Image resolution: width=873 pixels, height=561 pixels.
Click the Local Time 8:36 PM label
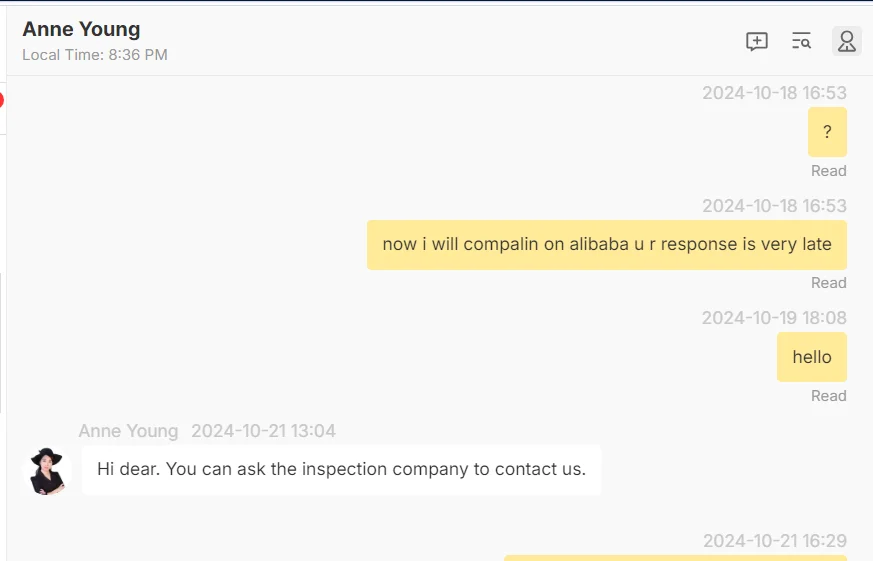tap(95, 55)
